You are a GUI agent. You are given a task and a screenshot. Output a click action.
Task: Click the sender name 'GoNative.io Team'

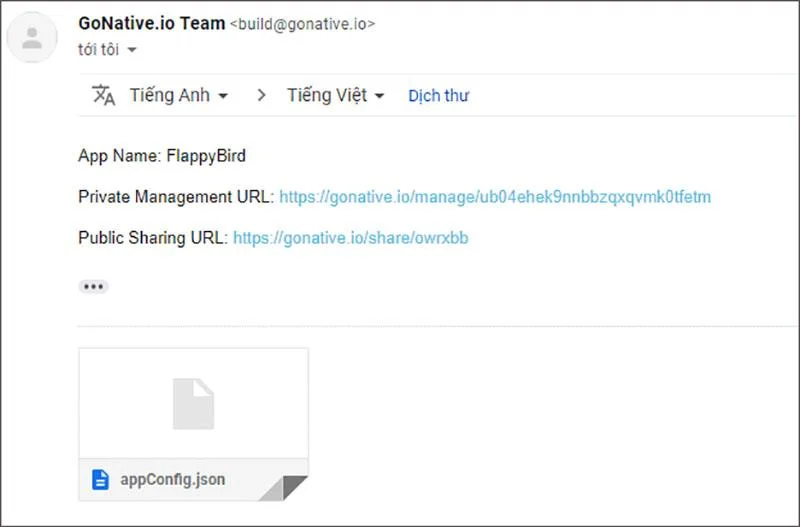(x=152, y=23)
